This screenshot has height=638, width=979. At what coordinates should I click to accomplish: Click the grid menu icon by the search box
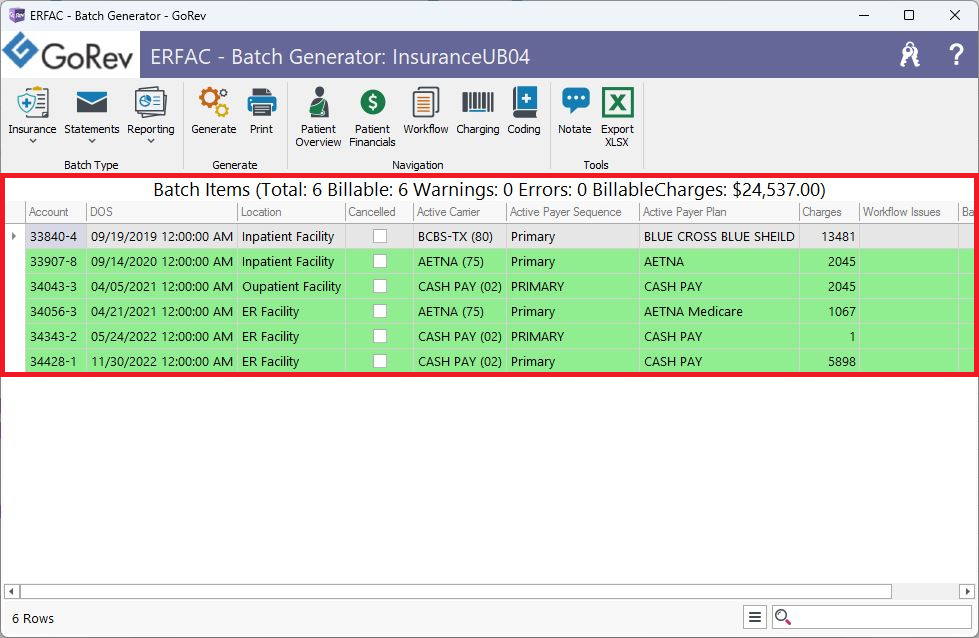coord(755,617)
